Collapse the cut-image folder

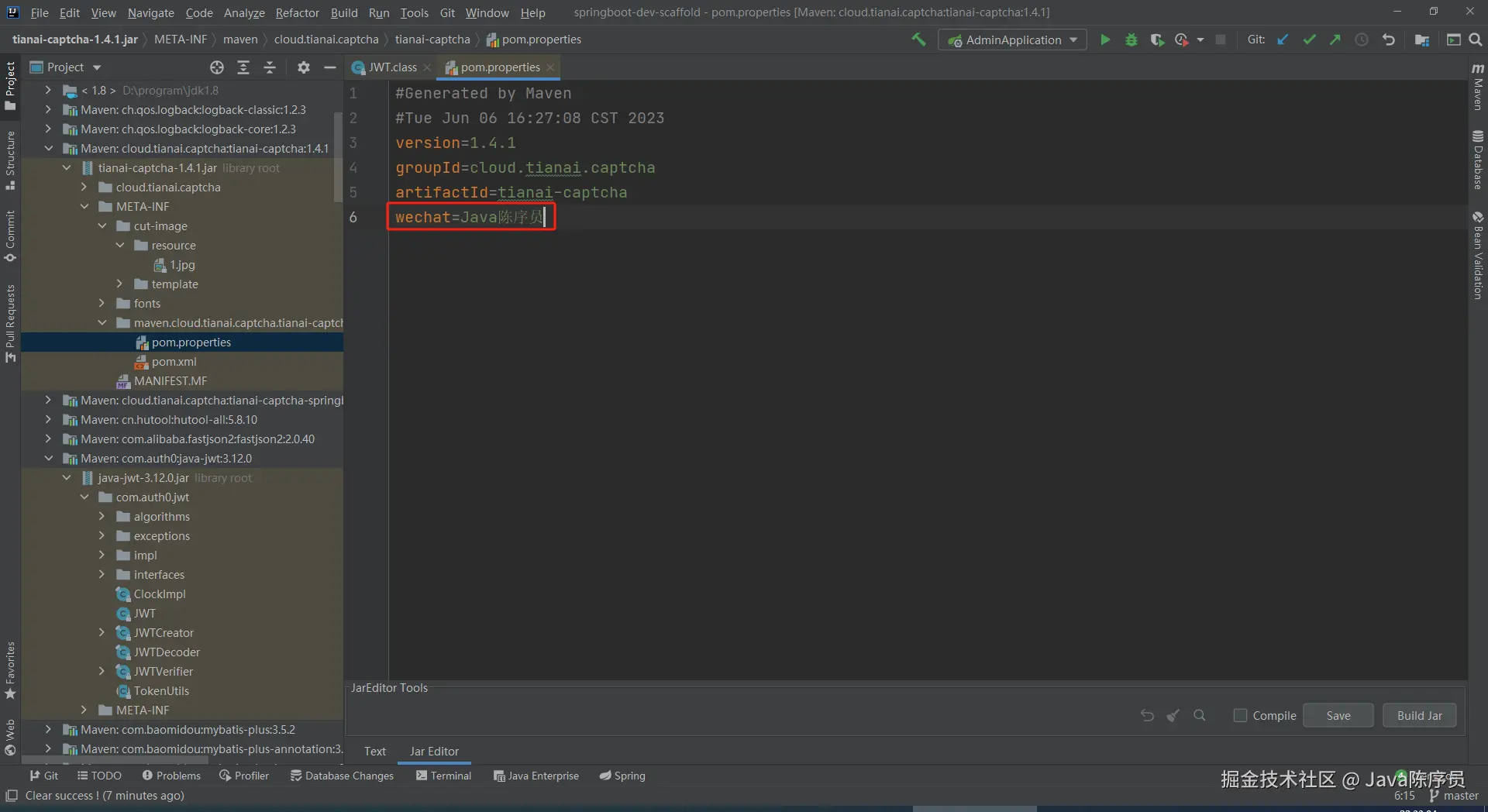pos(102,225)
